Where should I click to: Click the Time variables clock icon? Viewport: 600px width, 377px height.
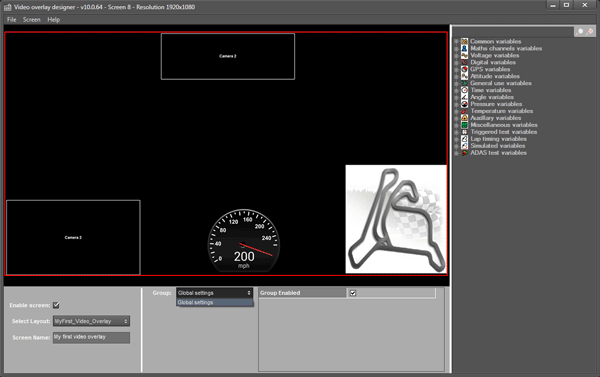(464, 90)
